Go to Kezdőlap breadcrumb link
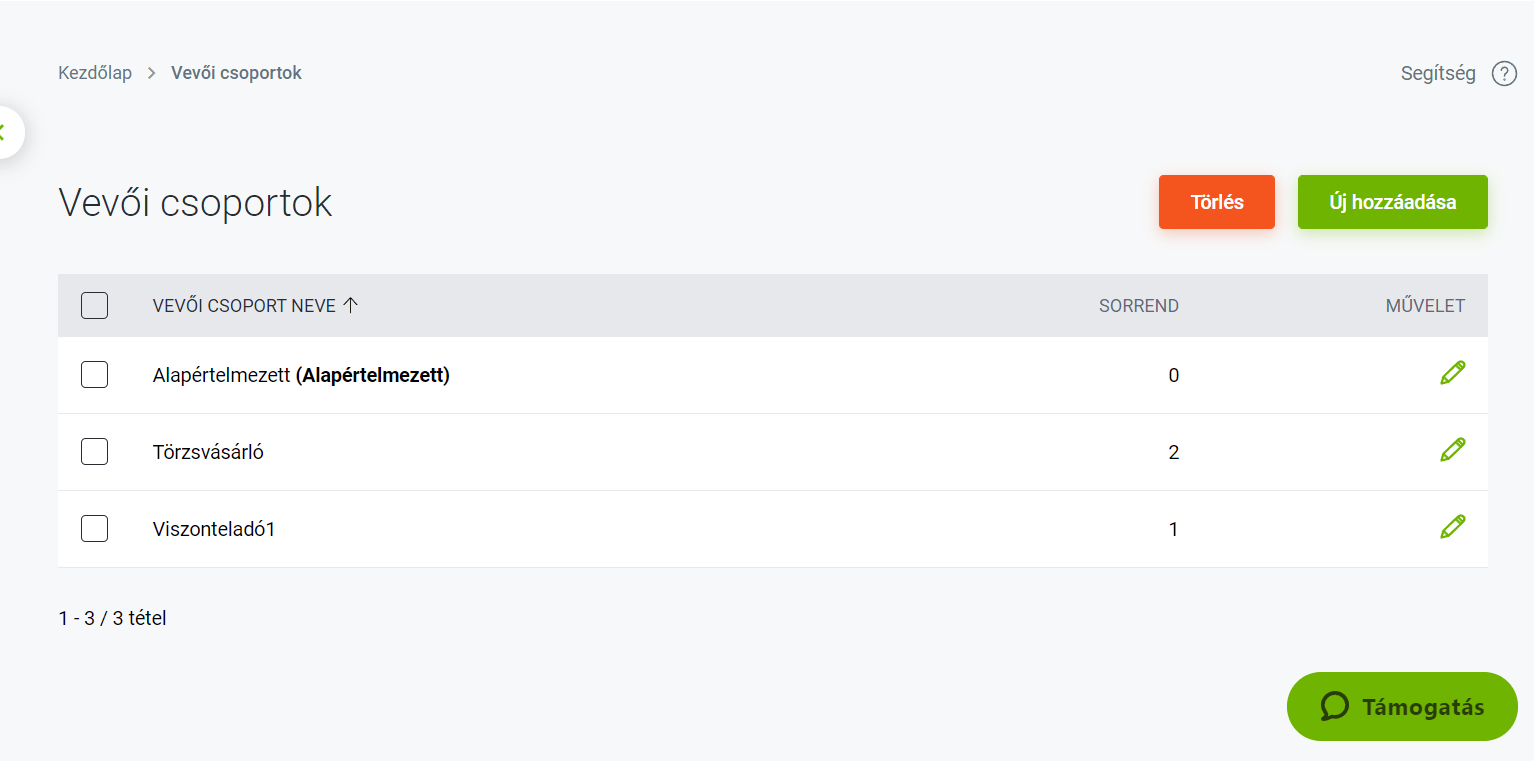The image size is (1534, 761). point(95,73)
